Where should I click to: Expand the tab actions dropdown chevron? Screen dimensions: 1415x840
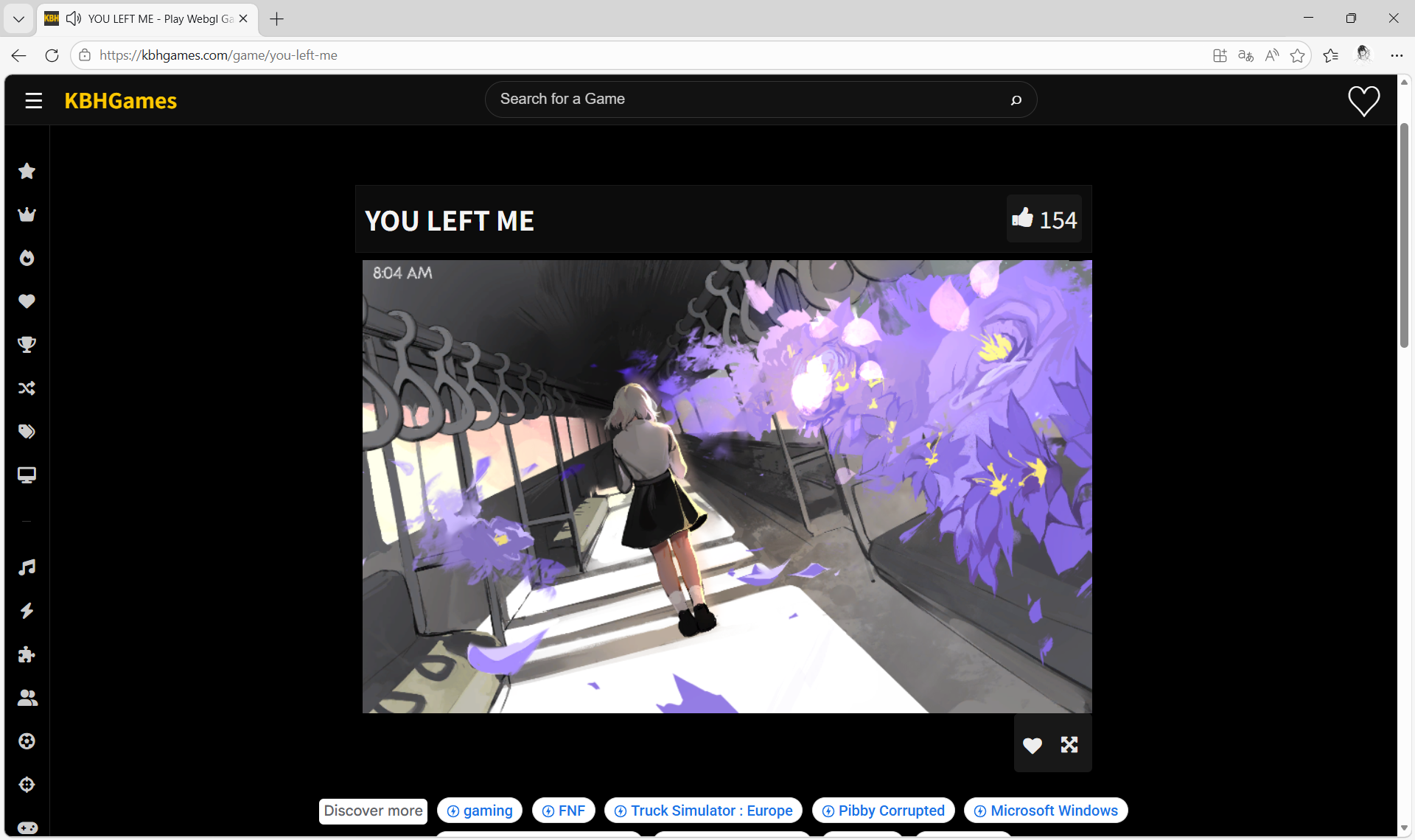point(18,19)
